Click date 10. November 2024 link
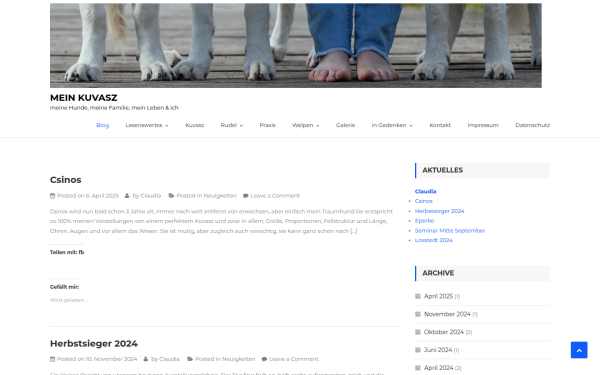 111,359
